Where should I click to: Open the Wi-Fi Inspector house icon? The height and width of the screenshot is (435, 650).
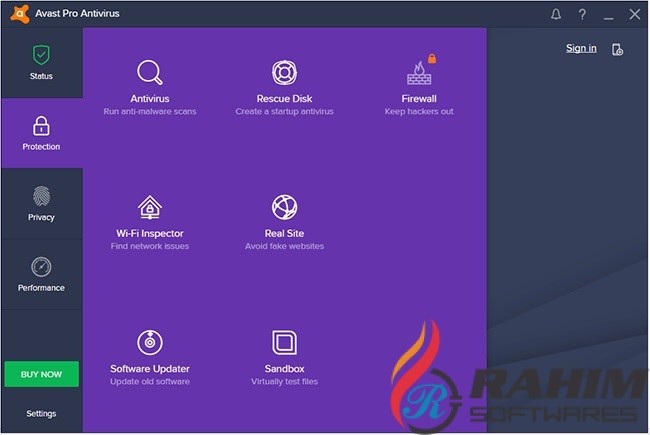pos(150,207)
